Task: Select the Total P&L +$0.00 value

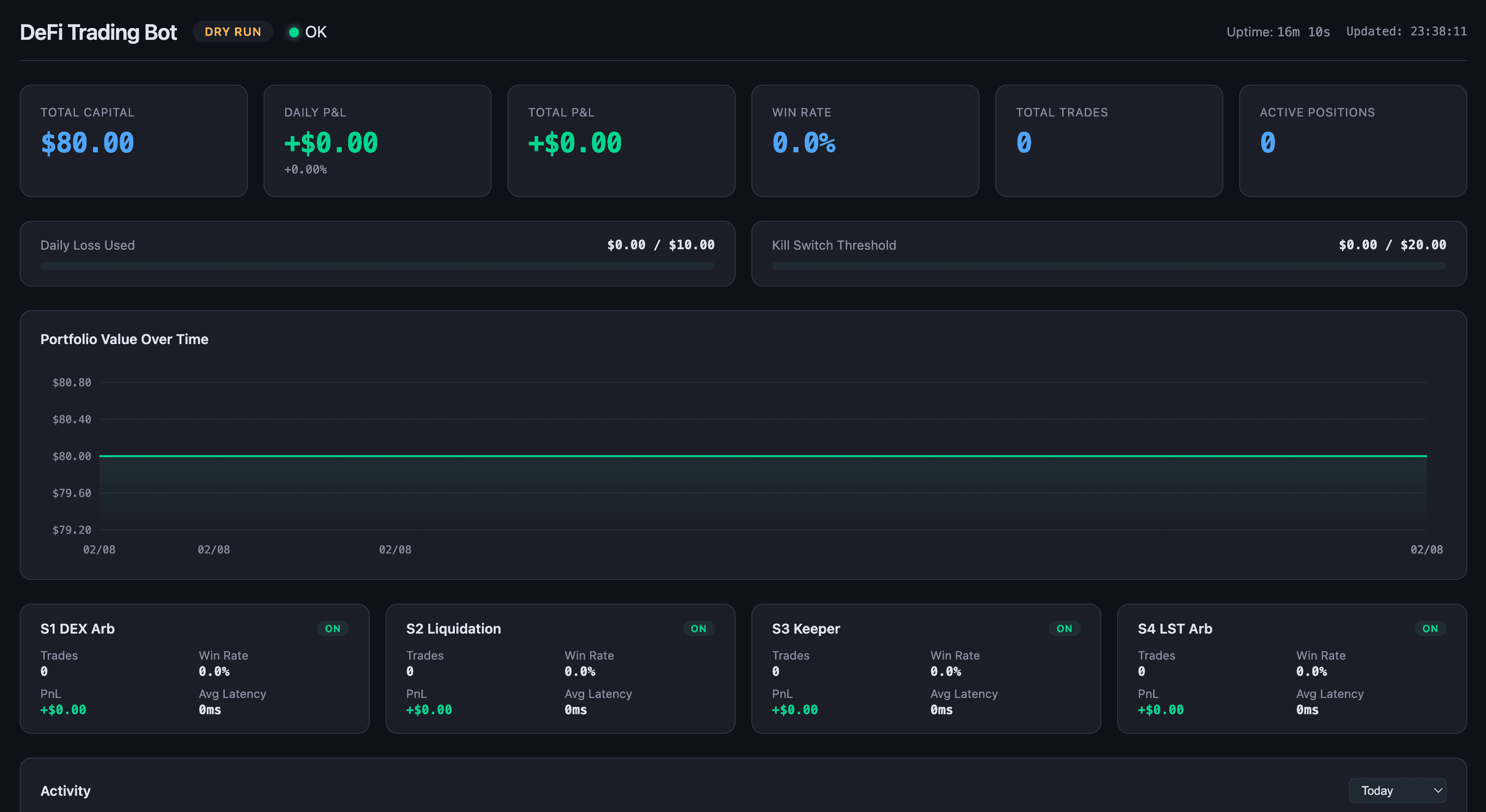Action: (x=575, y=143)
